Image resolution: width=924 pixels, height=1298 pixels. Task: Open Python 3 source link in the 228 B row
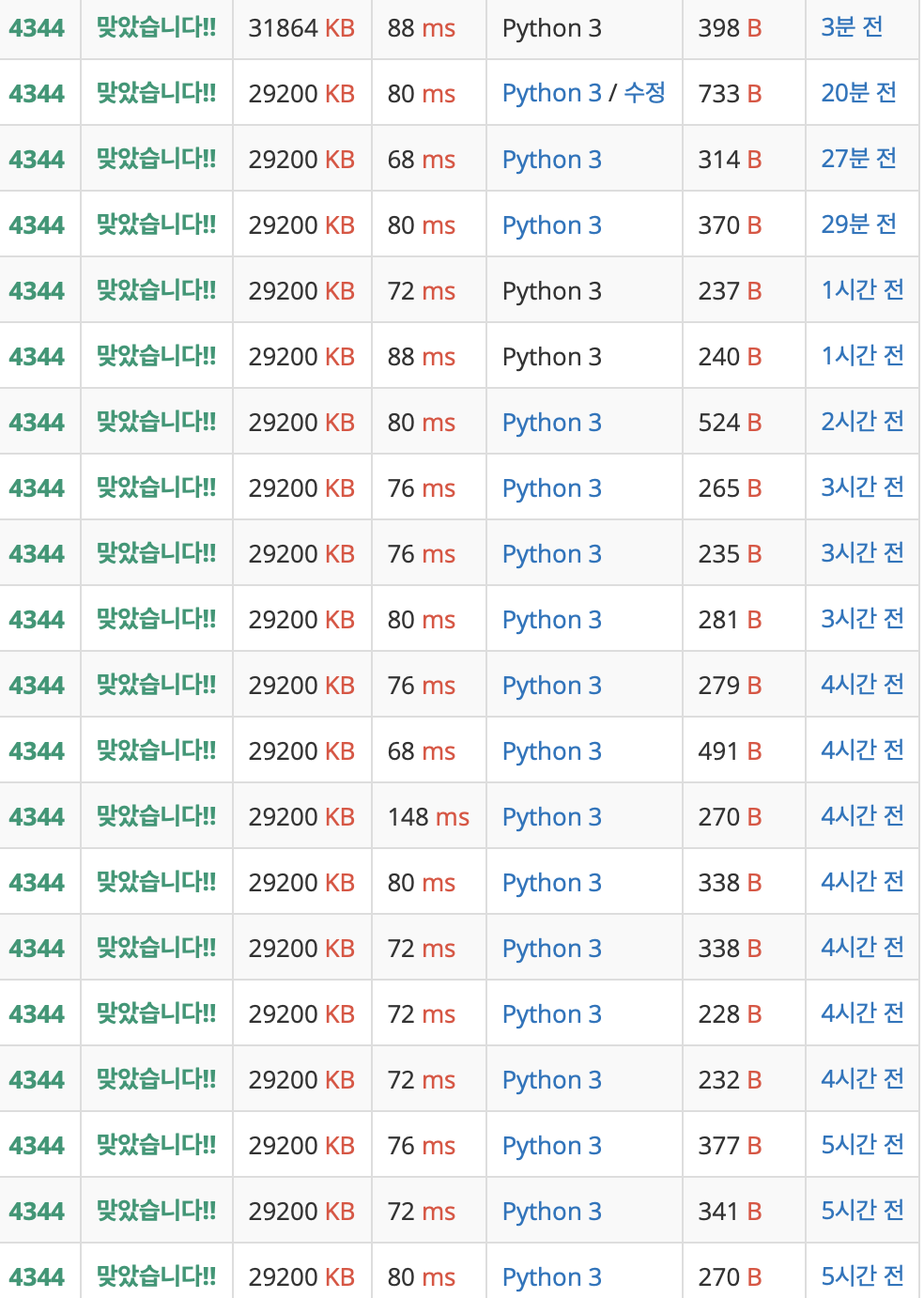pos(552,1014)
